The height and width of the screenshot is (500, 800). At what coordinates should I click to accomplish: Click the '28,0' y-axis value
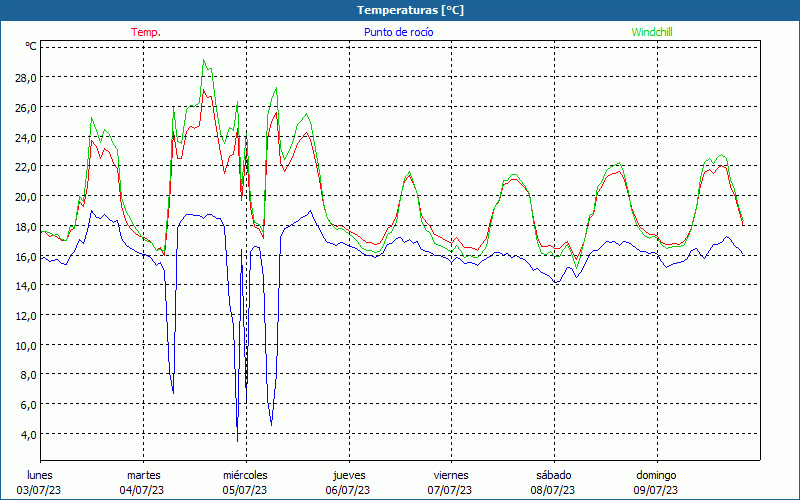coord(26,77)
